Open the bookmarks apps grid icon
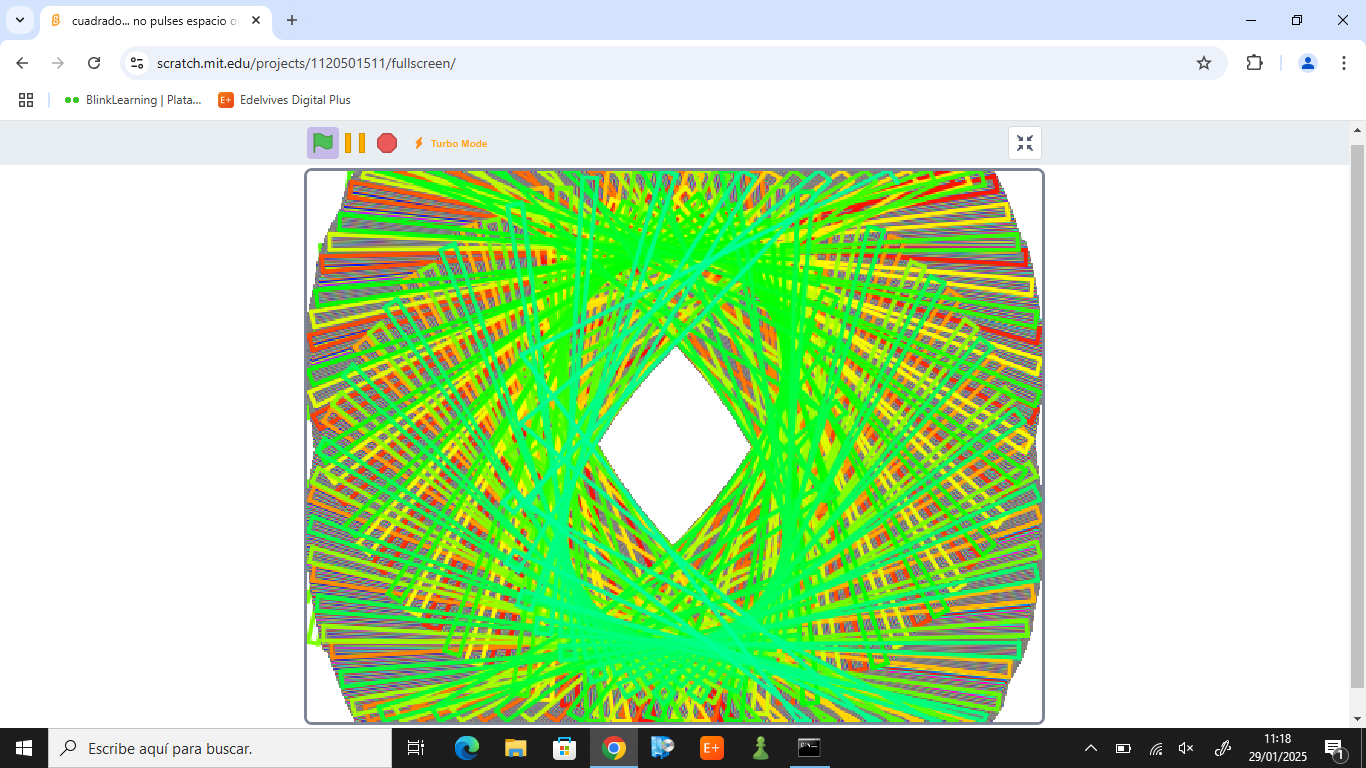This screenshot has width=1366, height=768. pyautogui.click(x=26, y=100)
